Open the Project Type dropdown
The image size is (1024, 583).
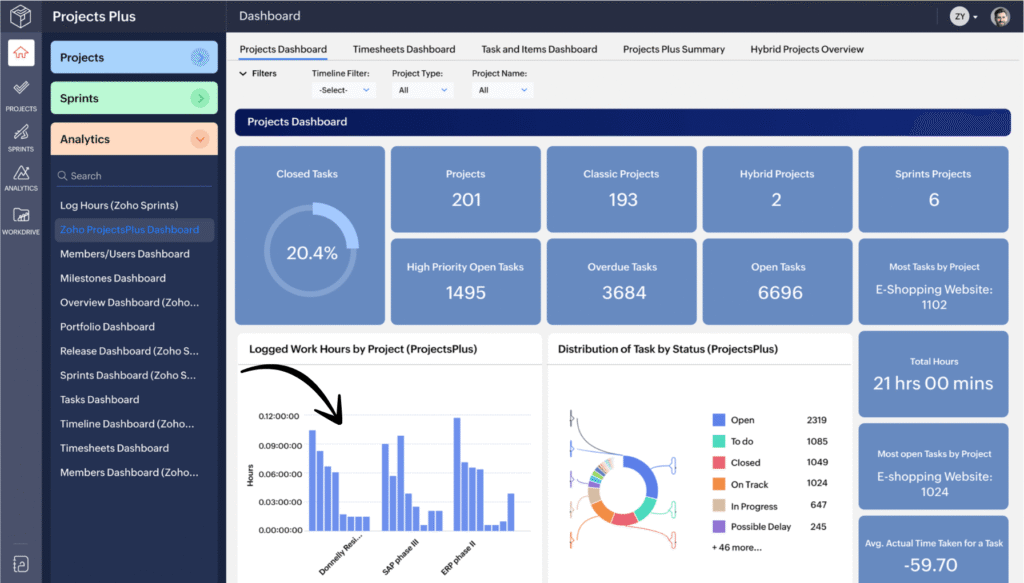click(x=421, y=89)
